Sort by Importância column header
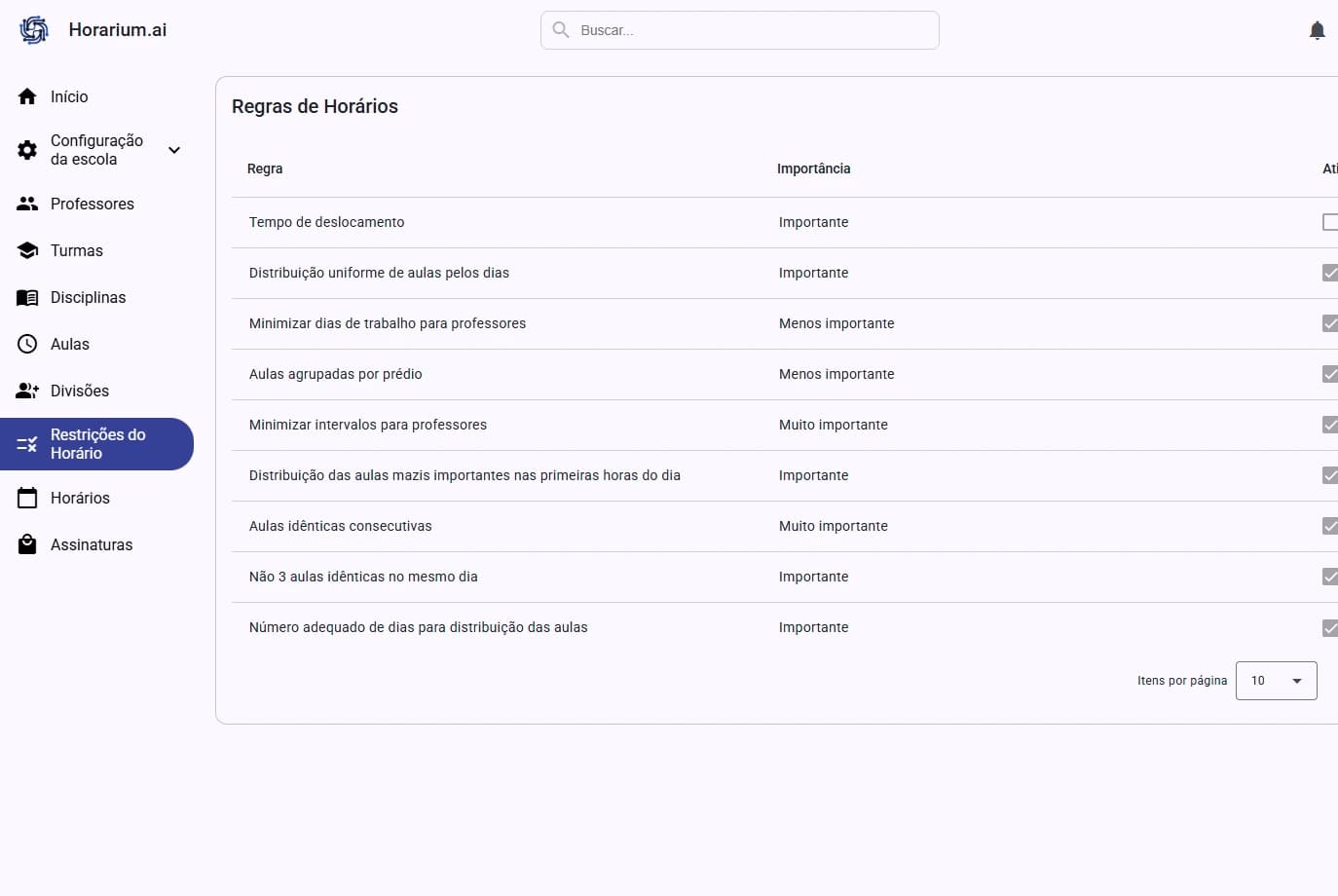The height and width of the screenshot is (896, 1338). [813, 168]
